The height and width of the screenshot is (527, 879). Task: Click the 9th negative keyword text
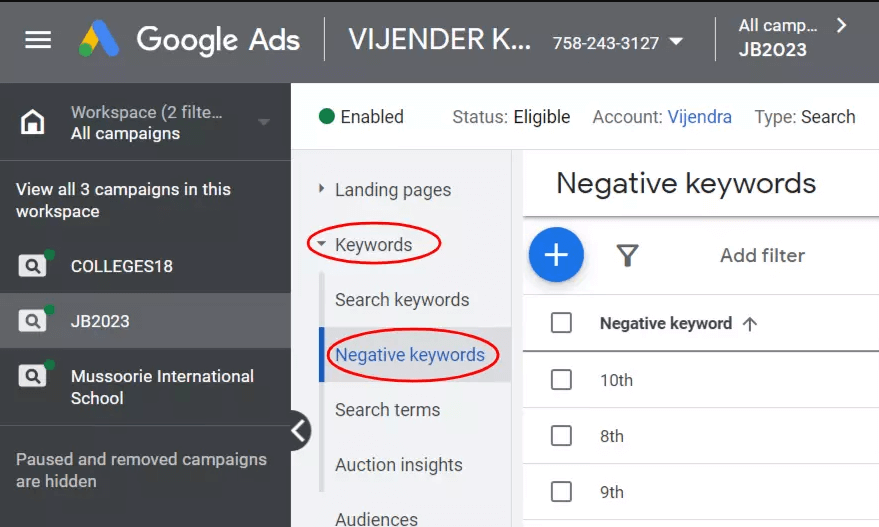tap(612, 492)
